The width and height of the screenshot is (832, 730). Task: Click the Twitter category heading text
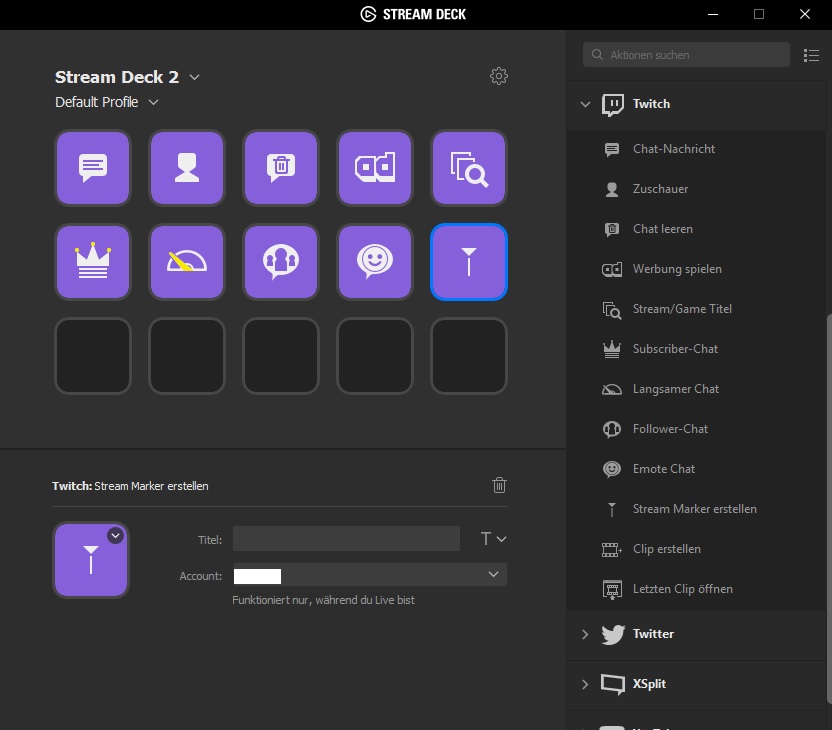point(653,633)
